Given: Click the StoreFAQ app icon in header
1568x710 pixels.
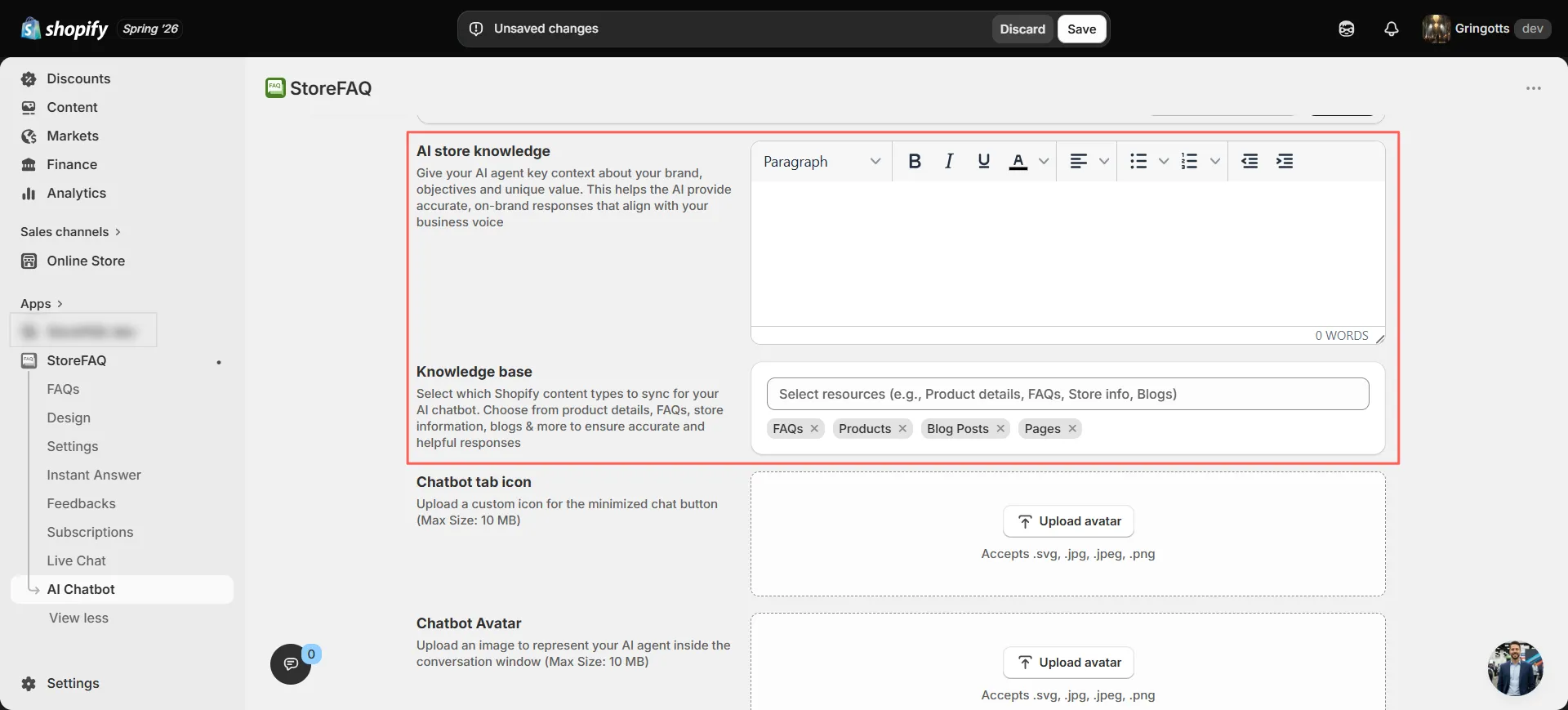Looking at the screenshot, I should (275, 87).
